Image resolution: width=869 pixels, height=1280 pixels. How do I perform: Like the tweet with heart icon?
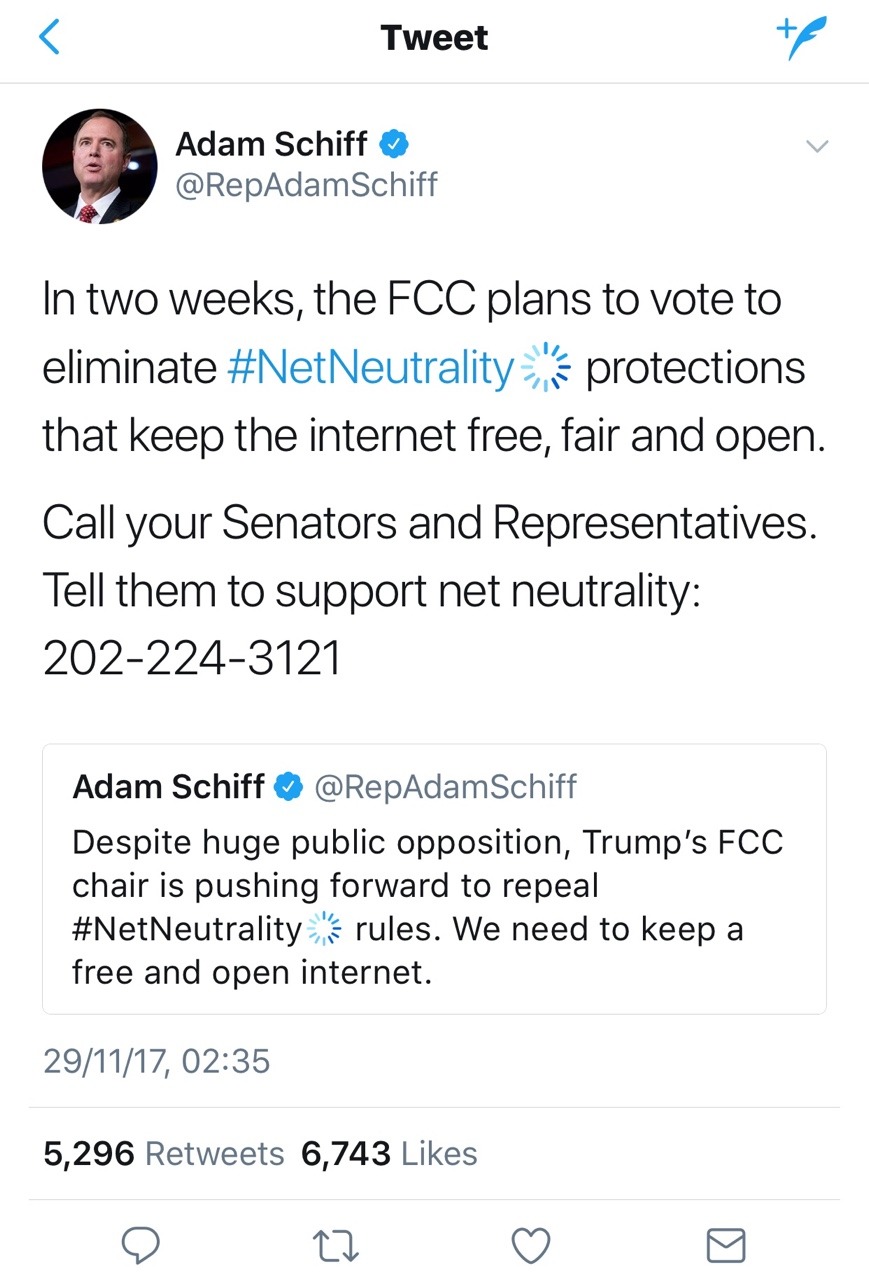[531, 1245]
